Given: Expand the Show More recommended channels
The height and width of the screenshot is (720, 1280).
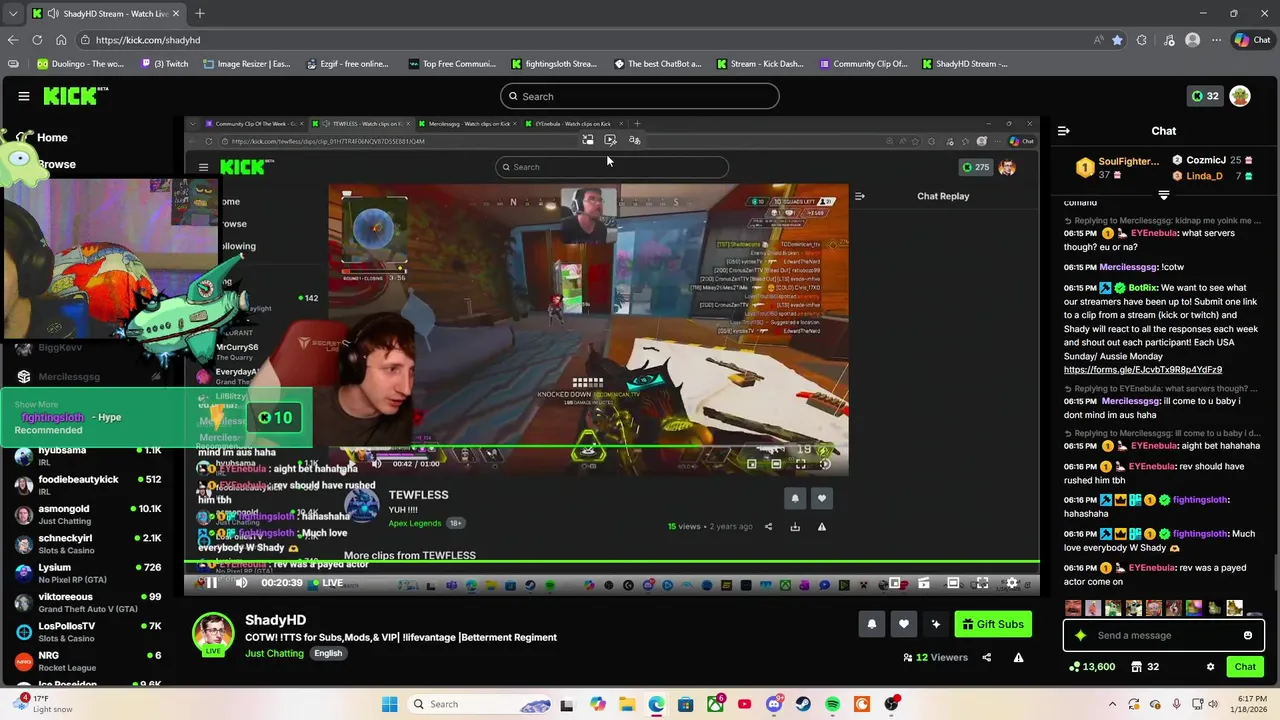Looking at the screenshot, I should (x=36, y=405).
